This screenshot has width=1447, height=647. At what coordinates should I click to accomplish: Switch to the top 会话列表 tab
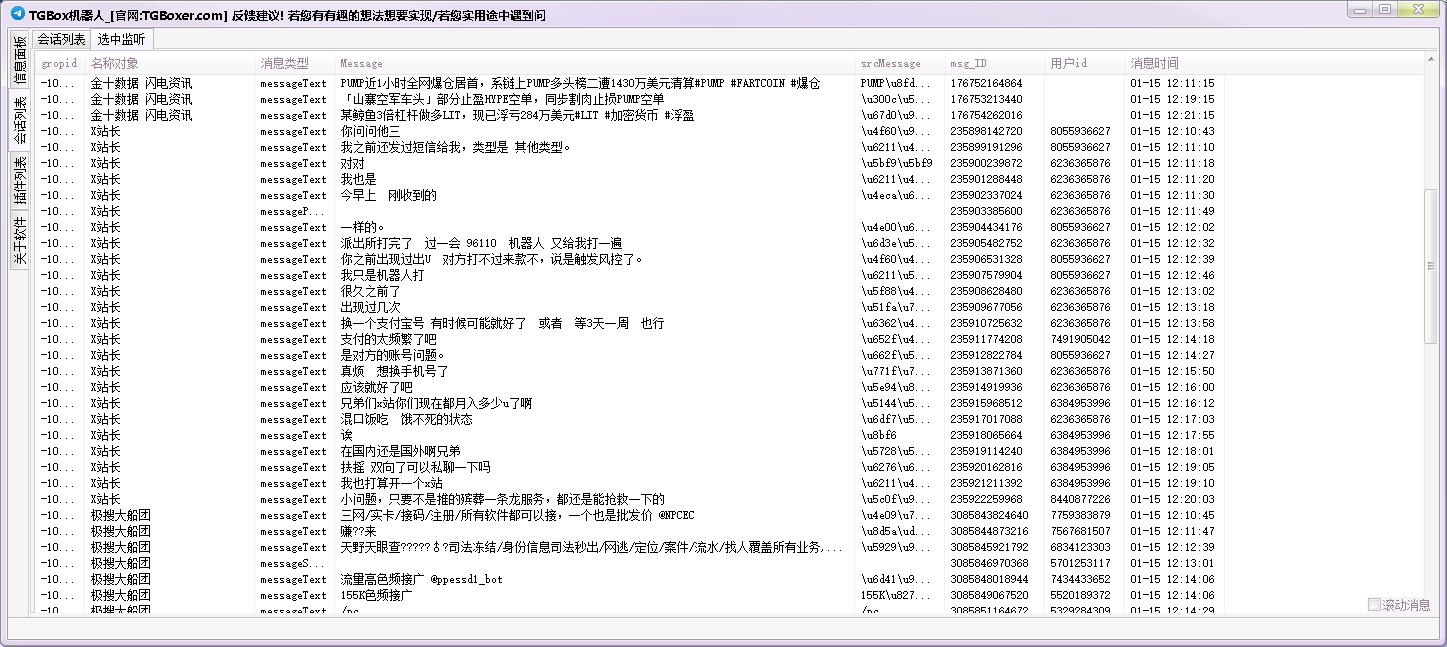(x=61, y=39)
